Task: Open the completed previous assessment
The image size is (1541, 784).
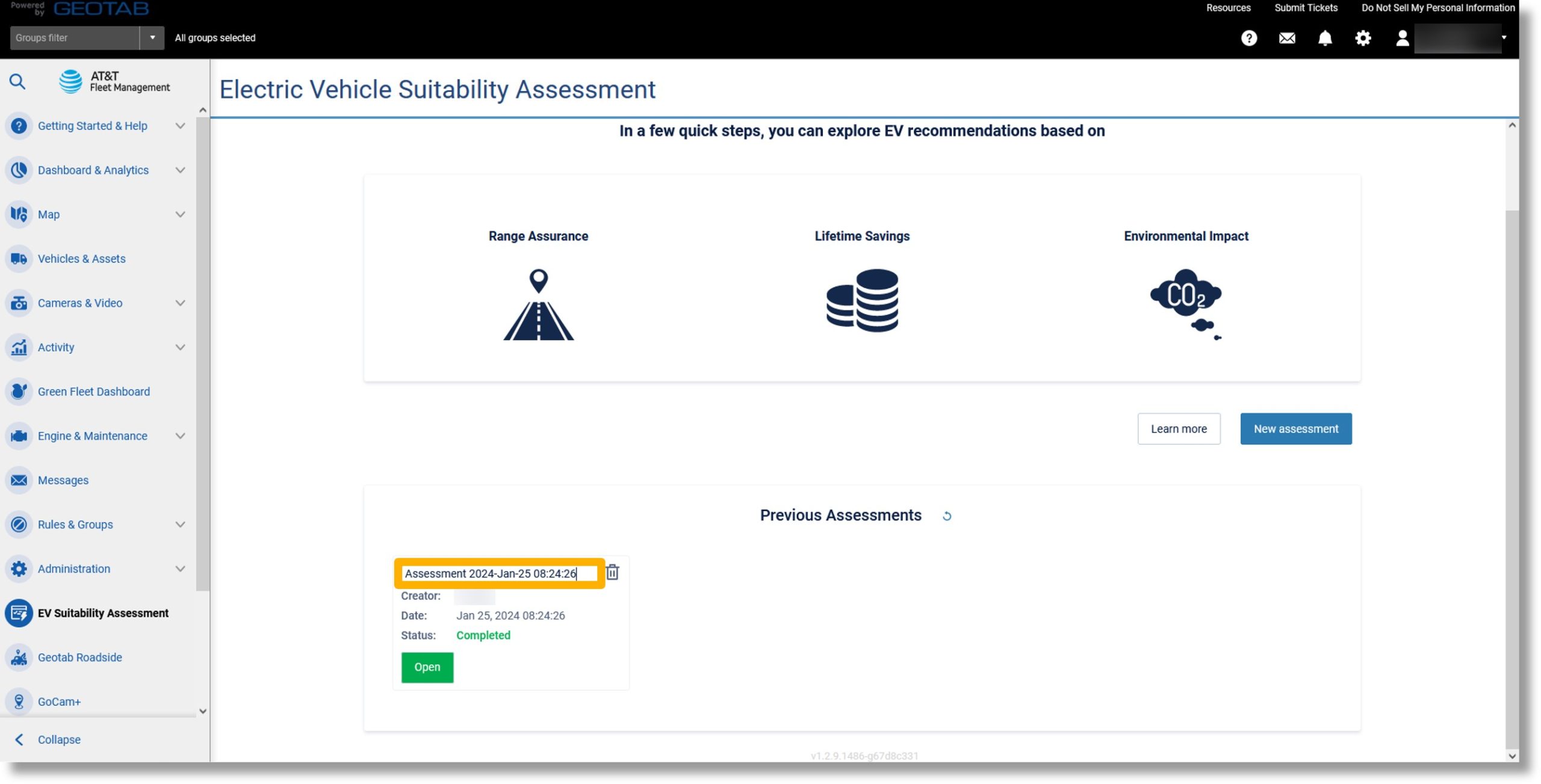Action: pos(427,667)
